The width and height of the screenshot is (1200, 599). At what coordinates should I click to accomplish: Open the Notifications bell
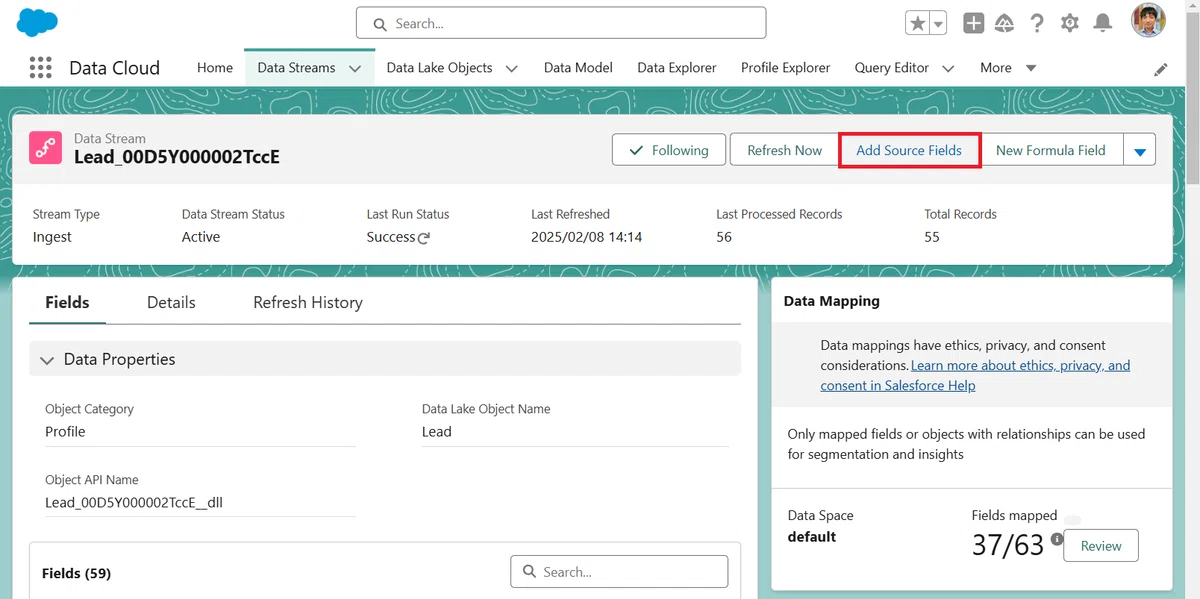[x=1102, y=23]
